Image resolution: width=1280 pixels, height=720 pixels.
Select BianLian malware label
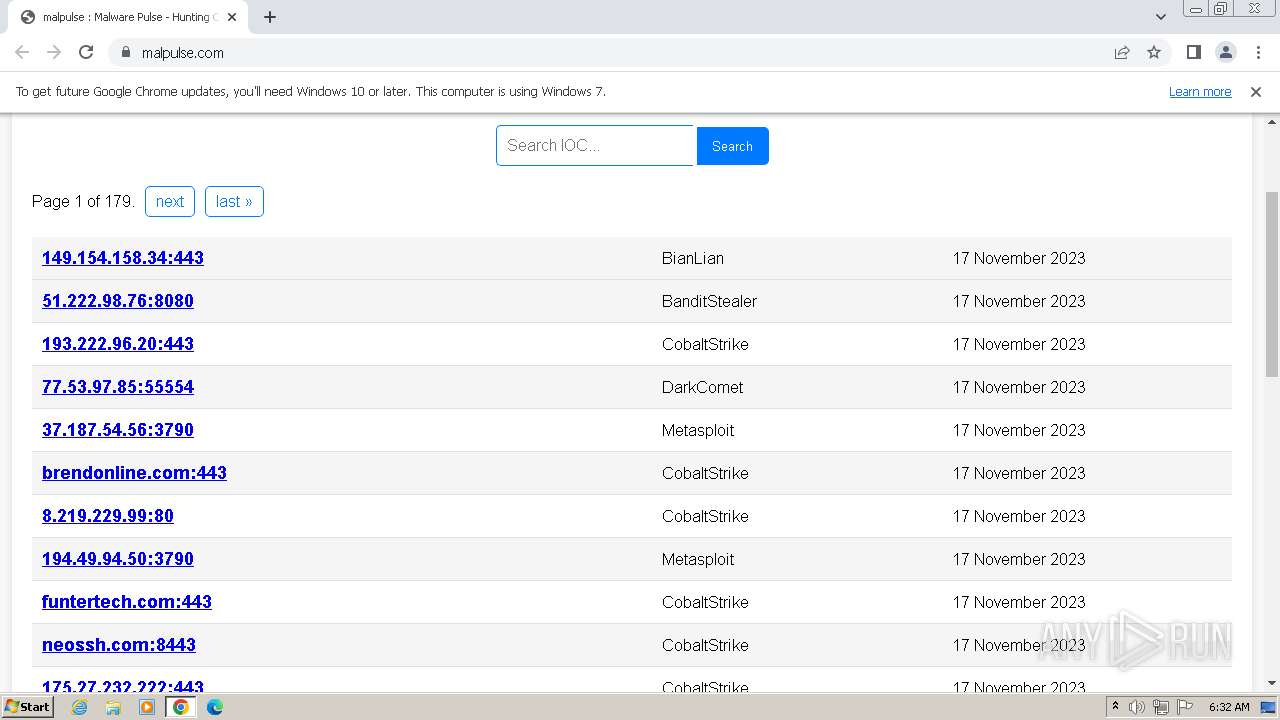pyautogui.click(x=693, y=258)
